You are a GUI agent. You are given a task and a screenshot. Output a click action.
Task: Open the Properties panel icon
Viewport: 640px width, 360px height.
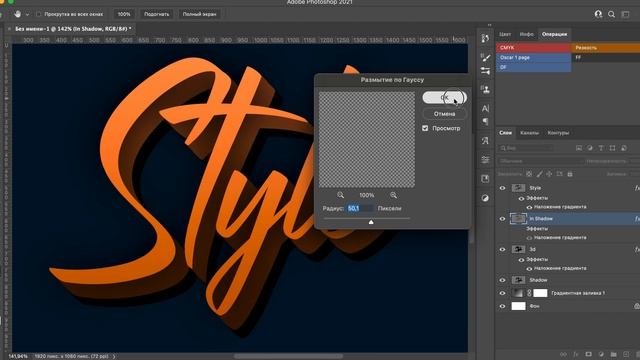point(485,160)
